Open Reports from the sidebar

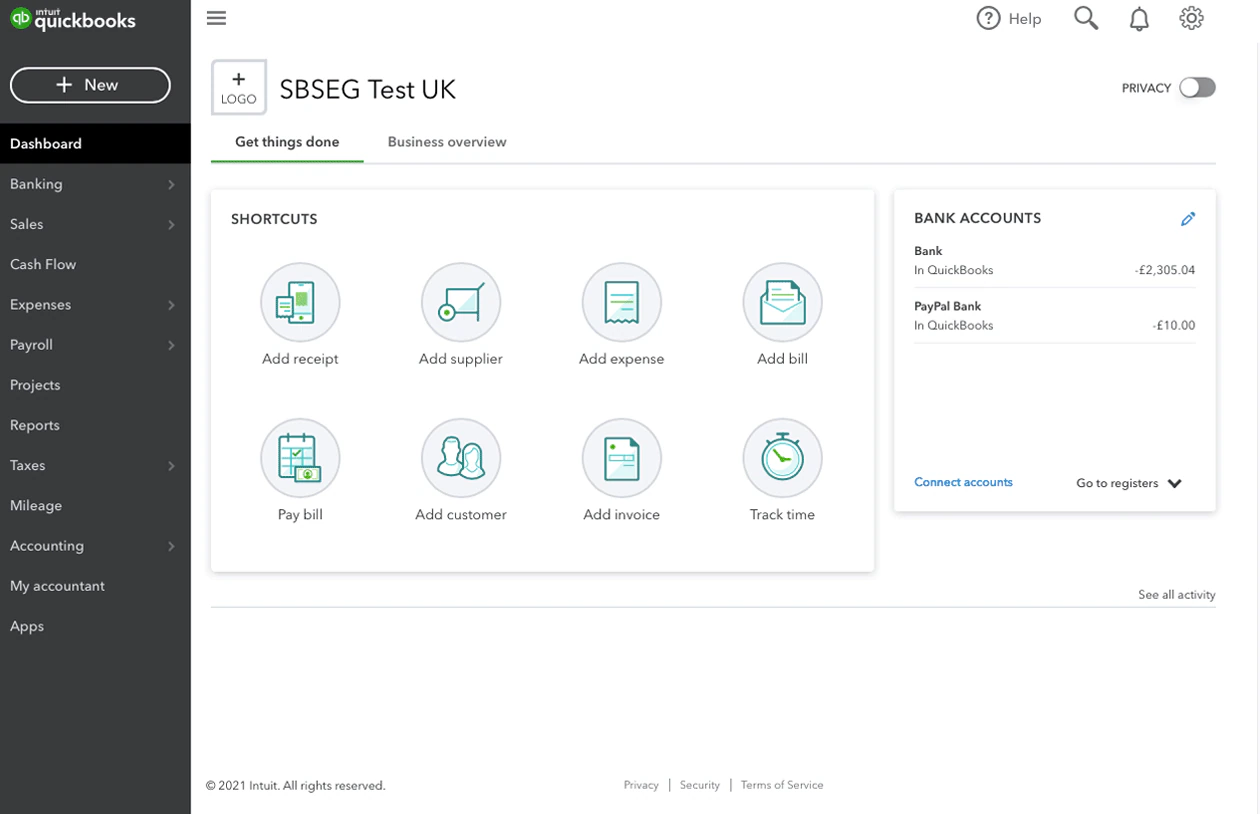coord(95,425)
